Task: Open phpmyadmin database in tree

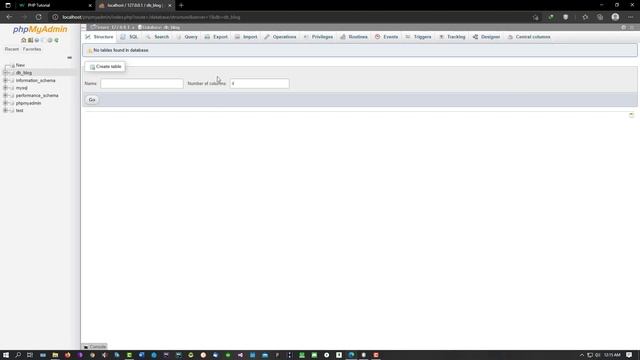Action: tap(28, 103)
